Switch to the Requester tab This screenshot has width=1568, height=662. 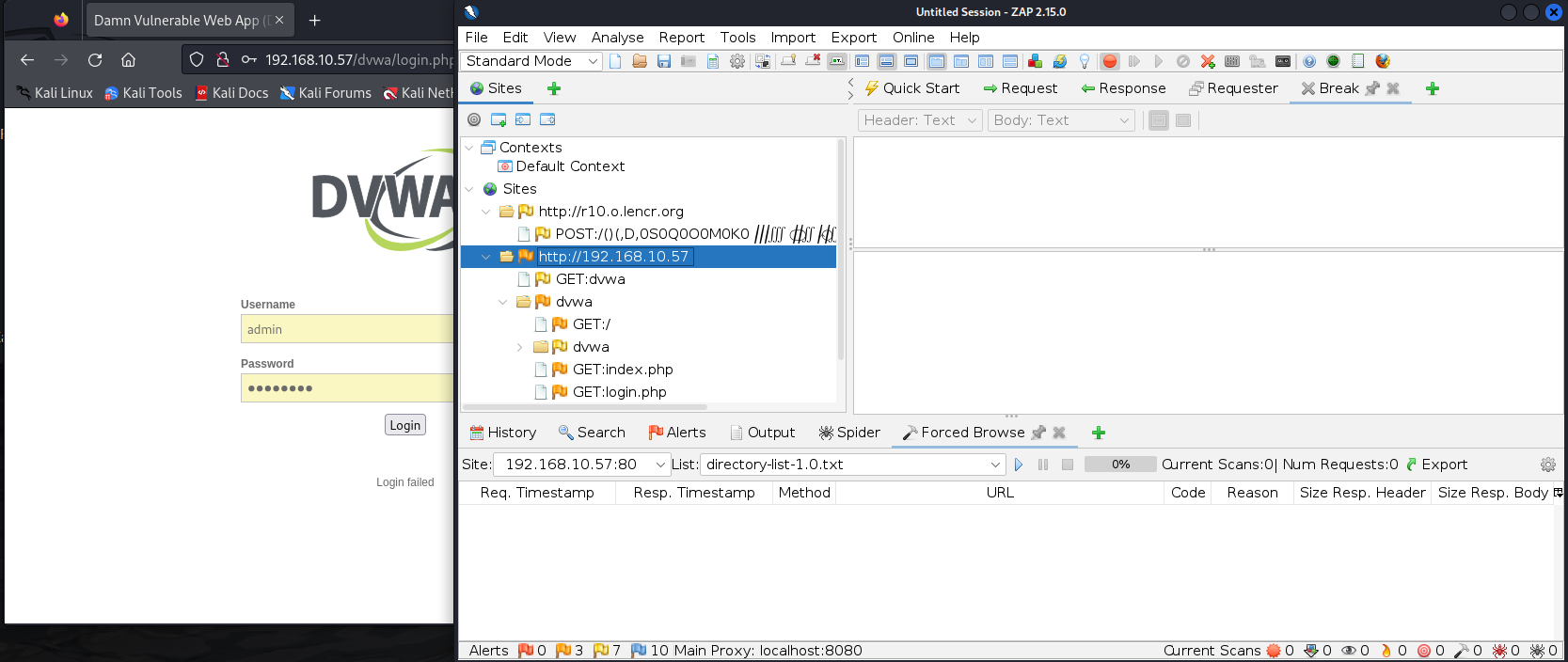click(x=1233, y=88)
